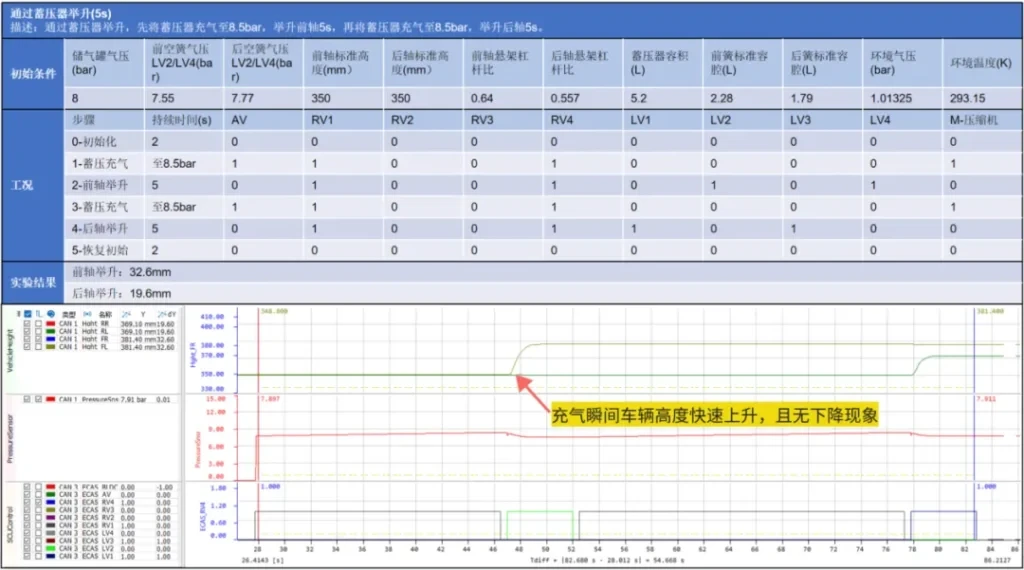Click the blue globe icon in list header
Image resolution: width=1024 pixels, height=570 pixels.
50,313
